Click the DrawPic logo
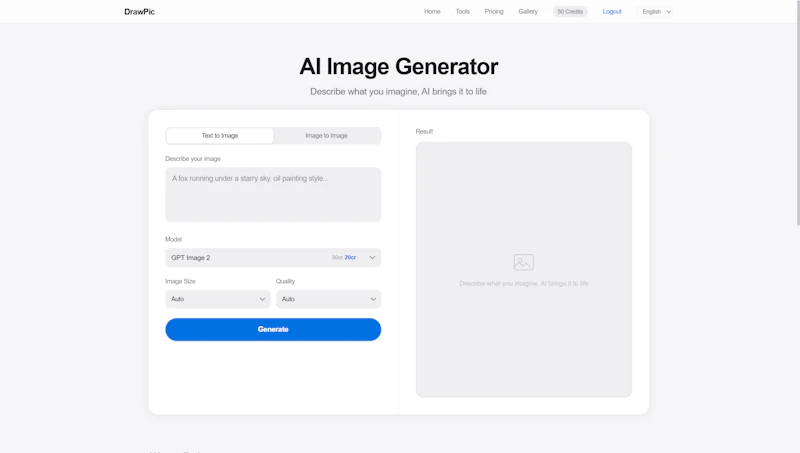This screenshot has height=453, width=800. tap(139, 12)
